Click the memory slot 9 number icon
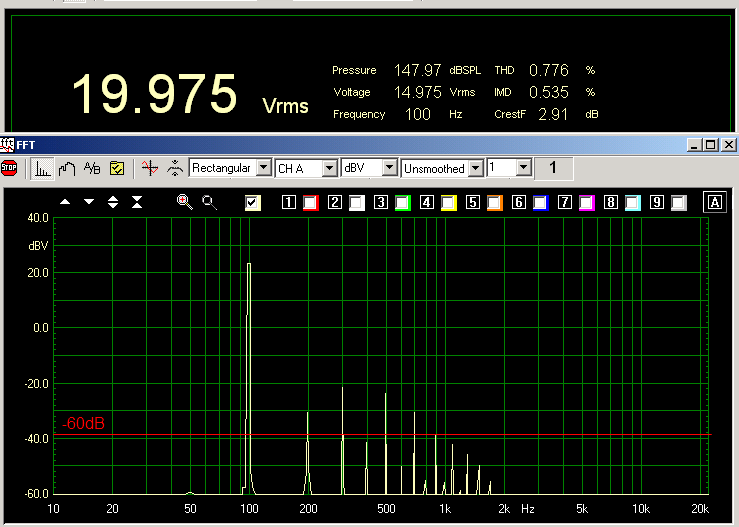Screen dimensions: 739x527 [x=657, y=202]
